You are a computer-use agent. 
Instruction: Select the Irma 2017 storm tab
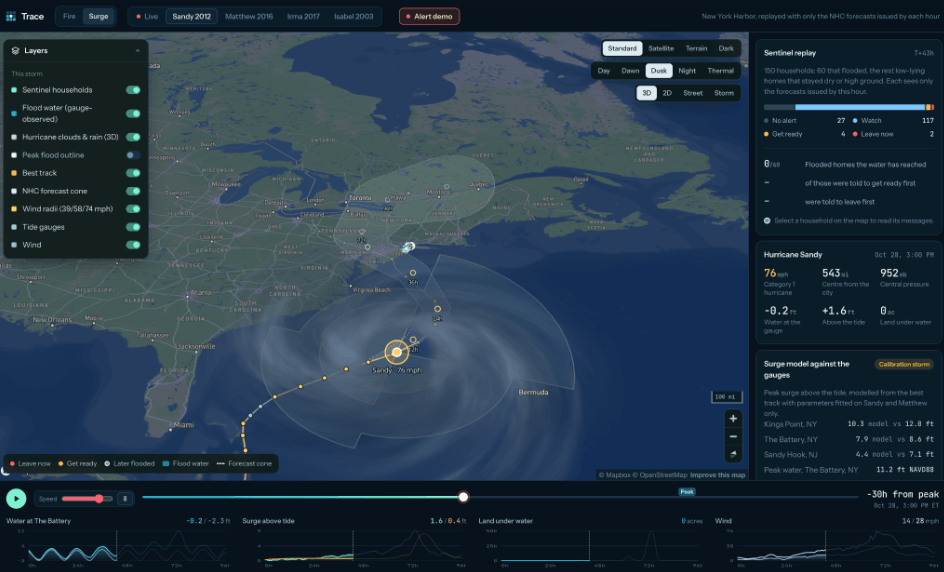point(303,16)
